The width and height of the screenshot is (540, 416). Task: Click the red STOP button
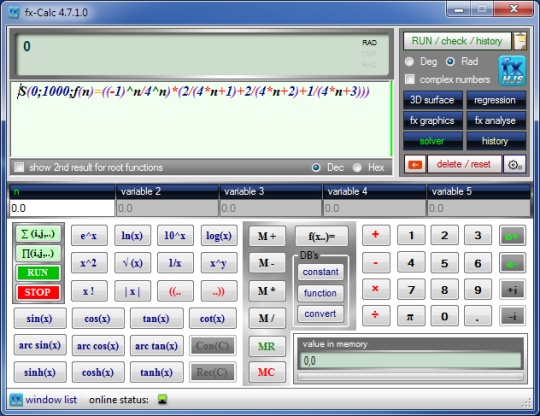point(38,292)
